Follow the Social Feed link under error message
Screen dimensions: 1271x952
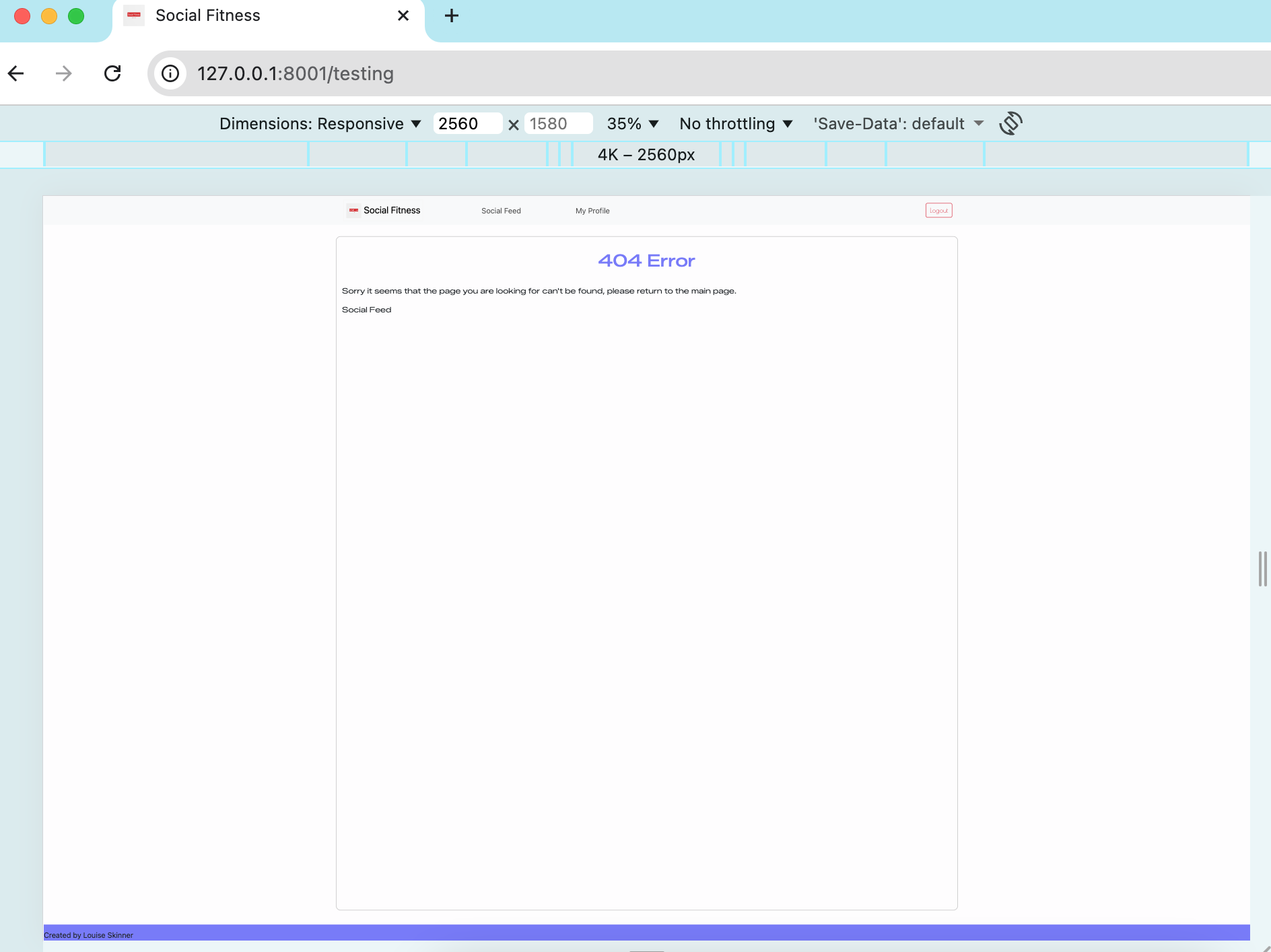point(366,309)
